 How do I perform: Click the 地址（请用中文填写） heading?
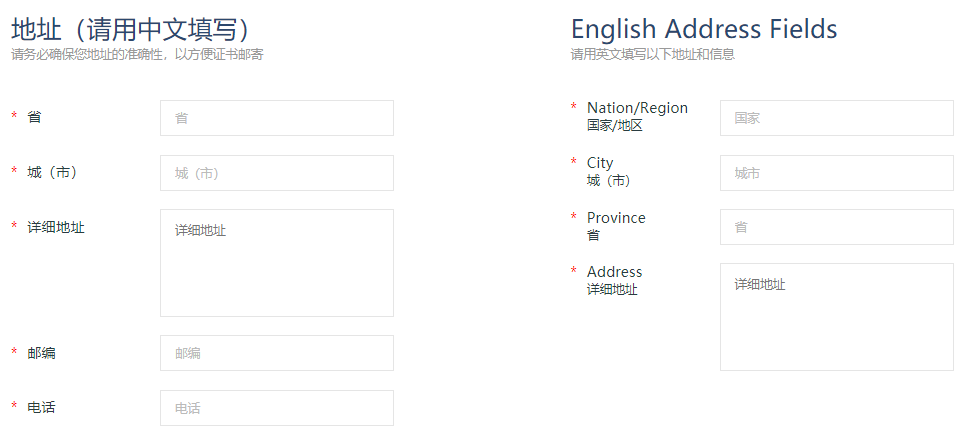[x=131, y=29]
